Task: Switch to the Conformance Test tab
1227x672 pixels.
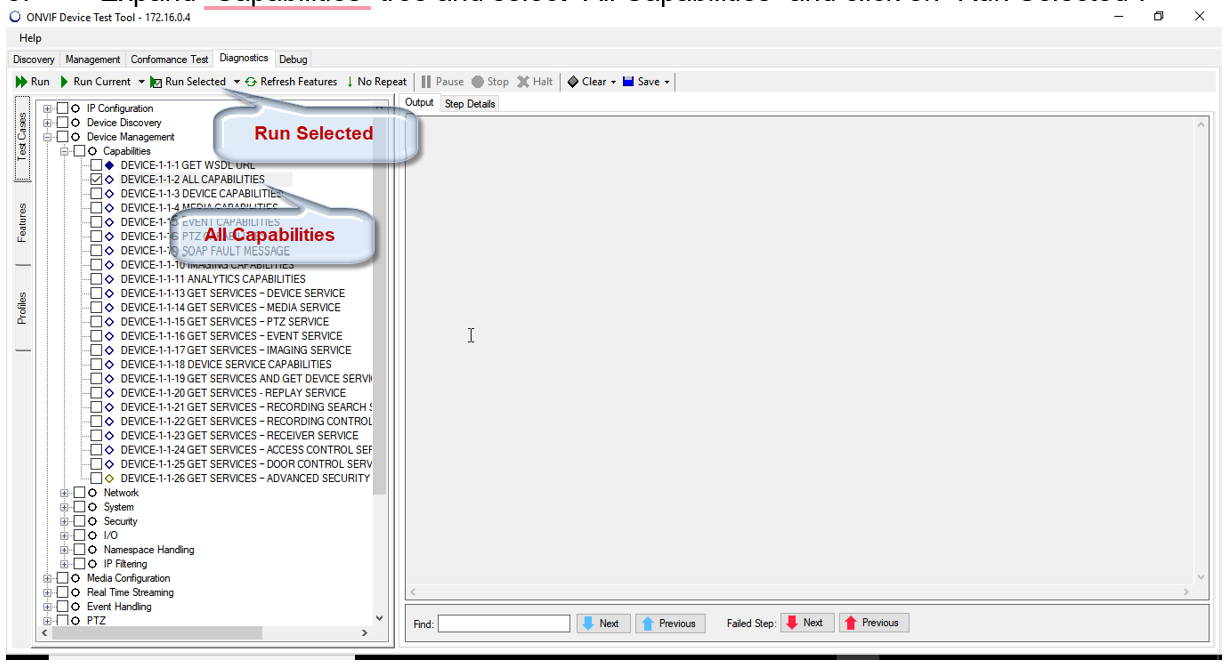Action: (169, 60)
